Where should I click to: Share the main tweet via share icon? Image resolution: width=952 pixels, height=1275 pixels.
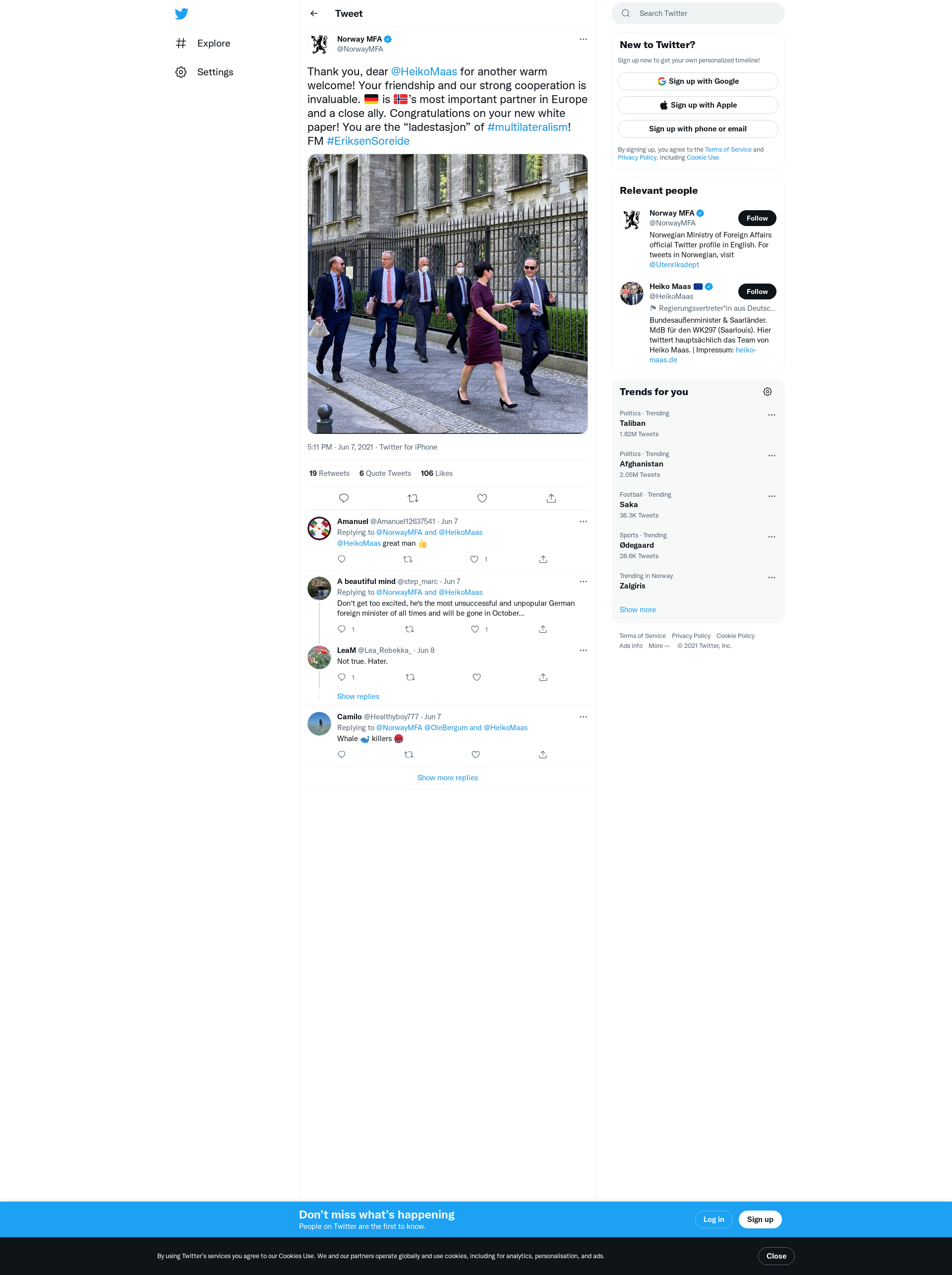(x=551, y=498)
